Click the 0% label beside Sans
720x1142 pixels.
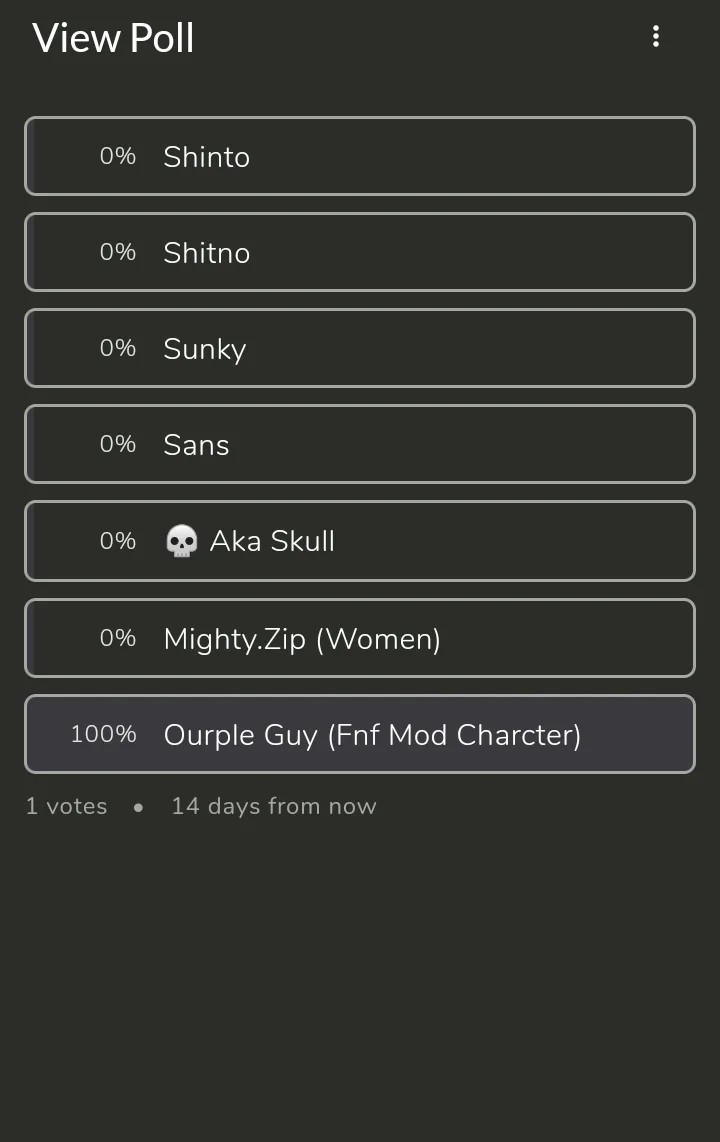click(117, 444)
